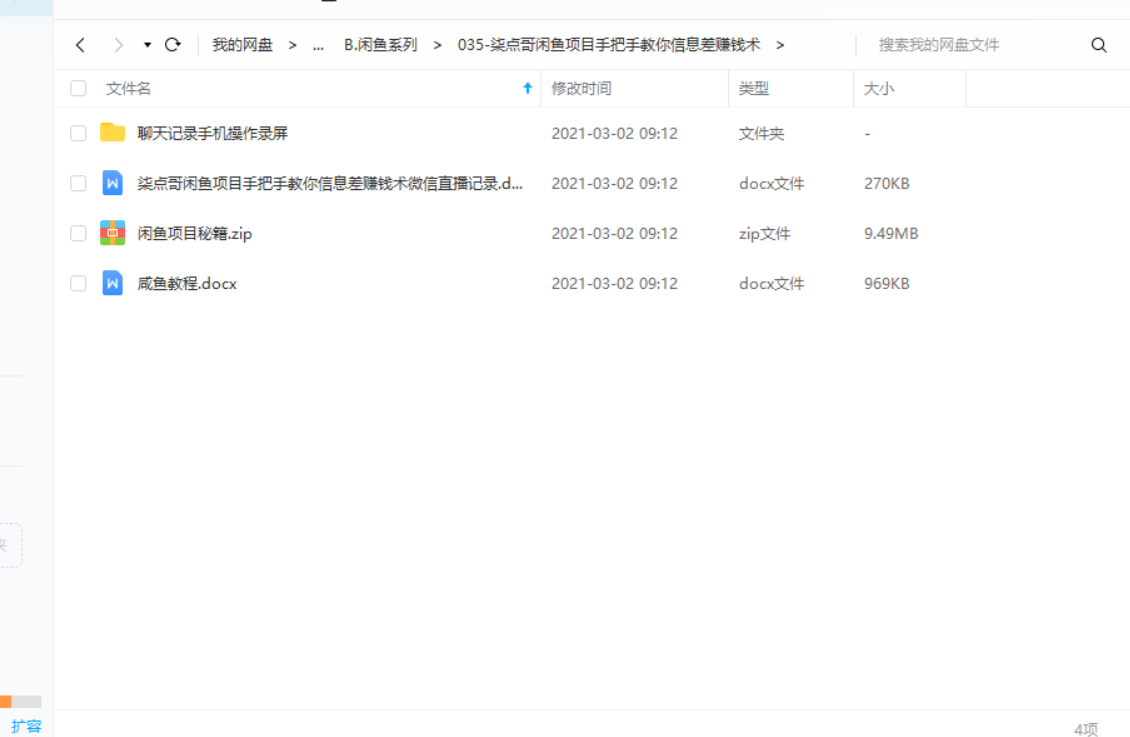Open navigation history dropdown arrow
The image size is (1130, 737).
(x=147, y=45)
